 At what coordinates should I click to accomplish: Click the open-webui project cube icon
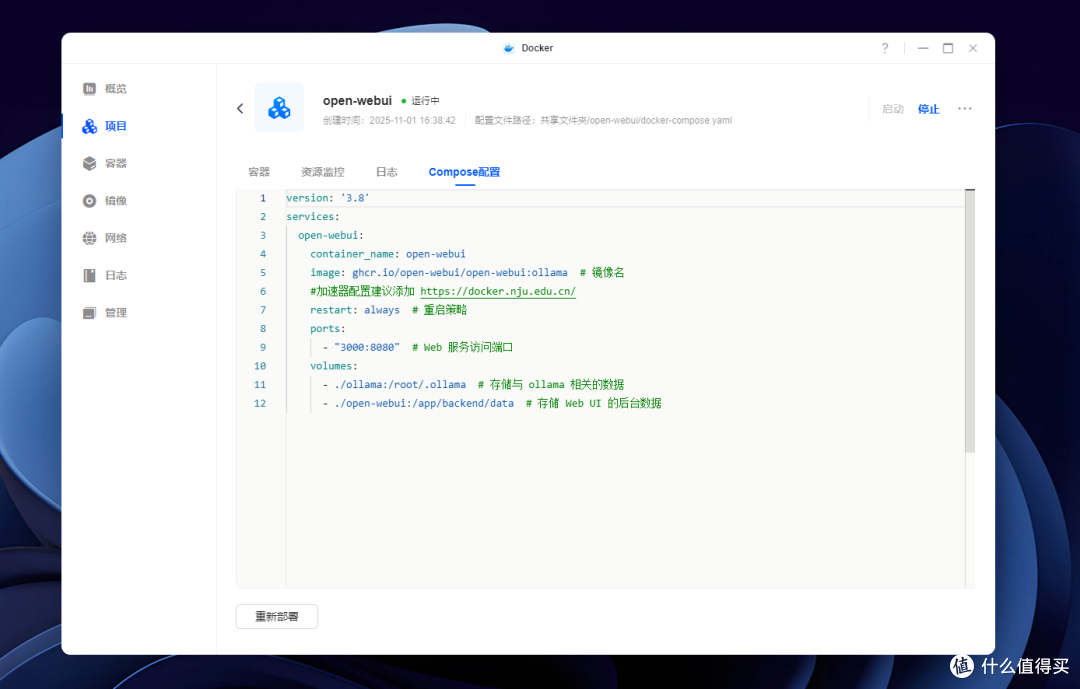(x=279, y=107)
